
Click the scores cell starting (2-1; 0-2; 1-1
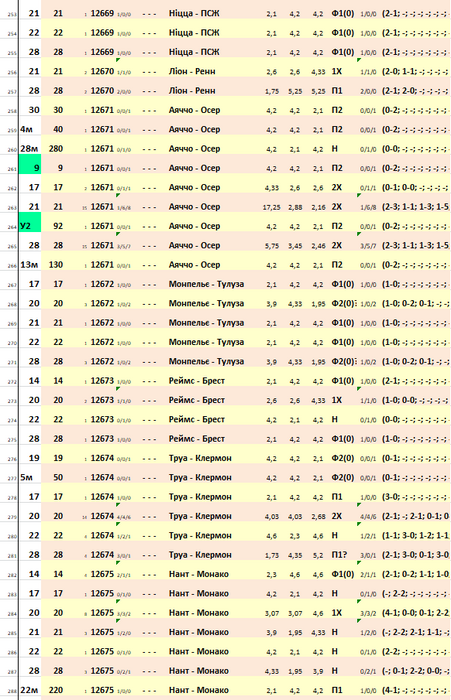[415, 574]
